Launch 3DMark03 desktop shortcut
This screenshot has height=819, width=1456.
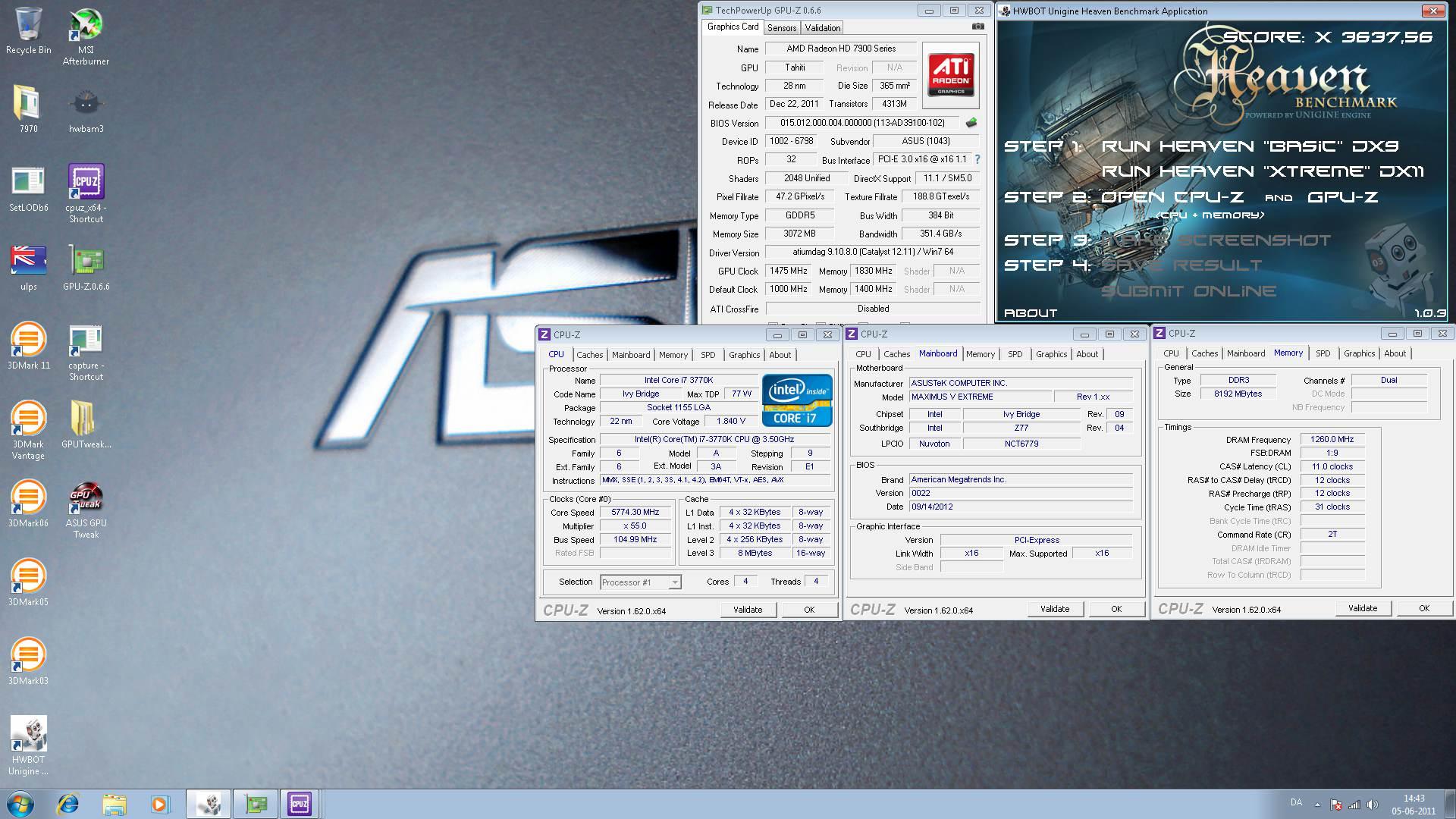point(28,662)
